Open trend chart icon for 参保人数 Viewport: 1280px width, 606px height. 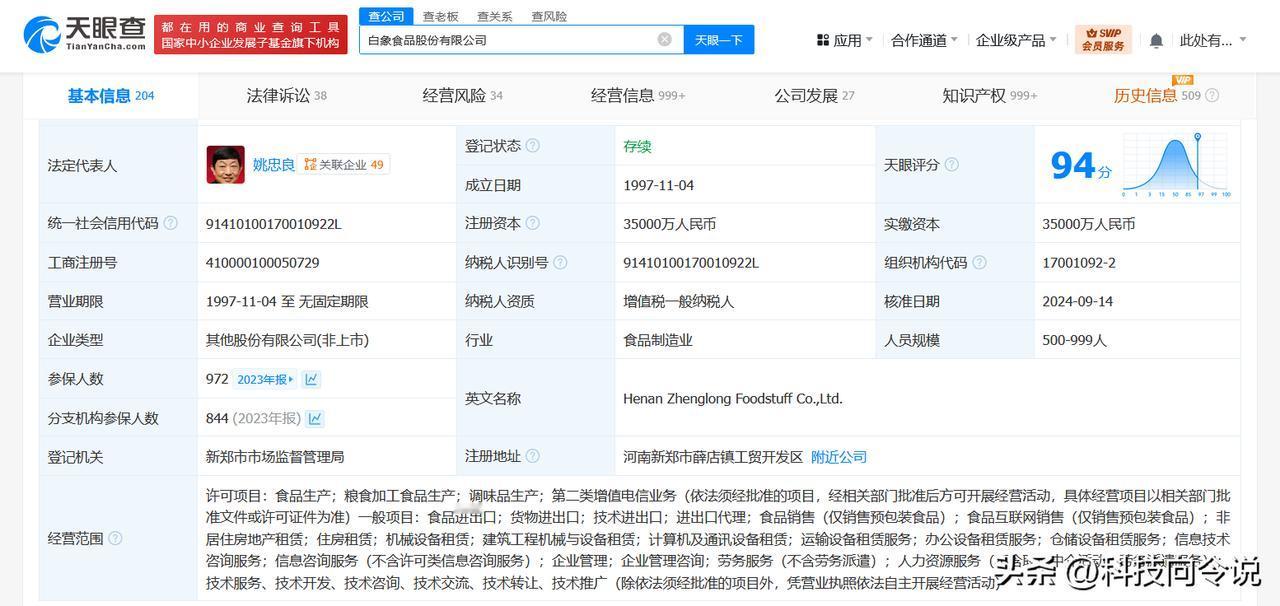coord(311,379)
